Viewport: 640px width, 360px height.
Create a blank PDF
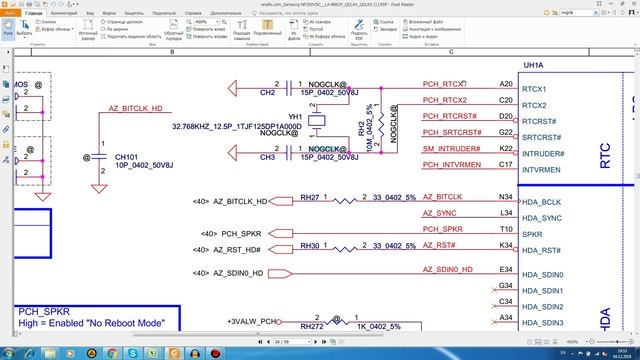pyautogui.click(x=313, y=29)
